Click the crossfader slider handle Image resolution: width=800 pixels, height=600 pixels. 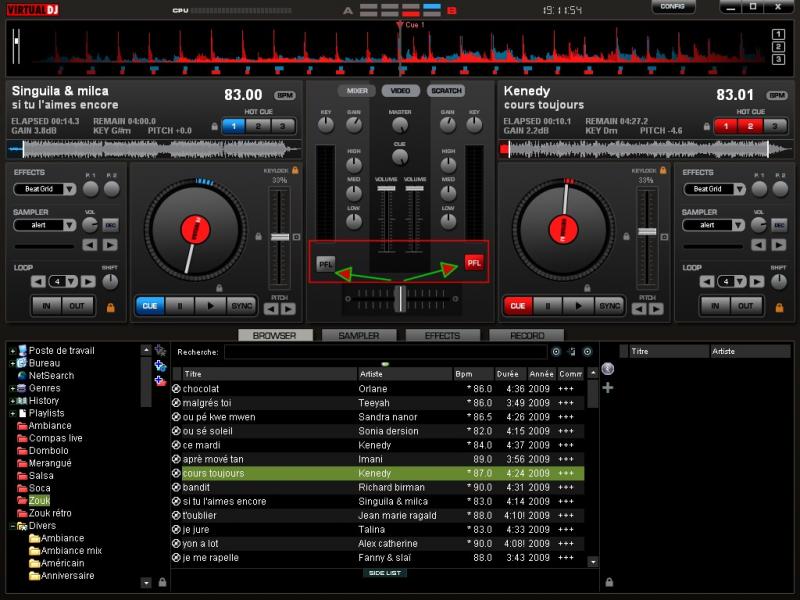pos(400,298)
